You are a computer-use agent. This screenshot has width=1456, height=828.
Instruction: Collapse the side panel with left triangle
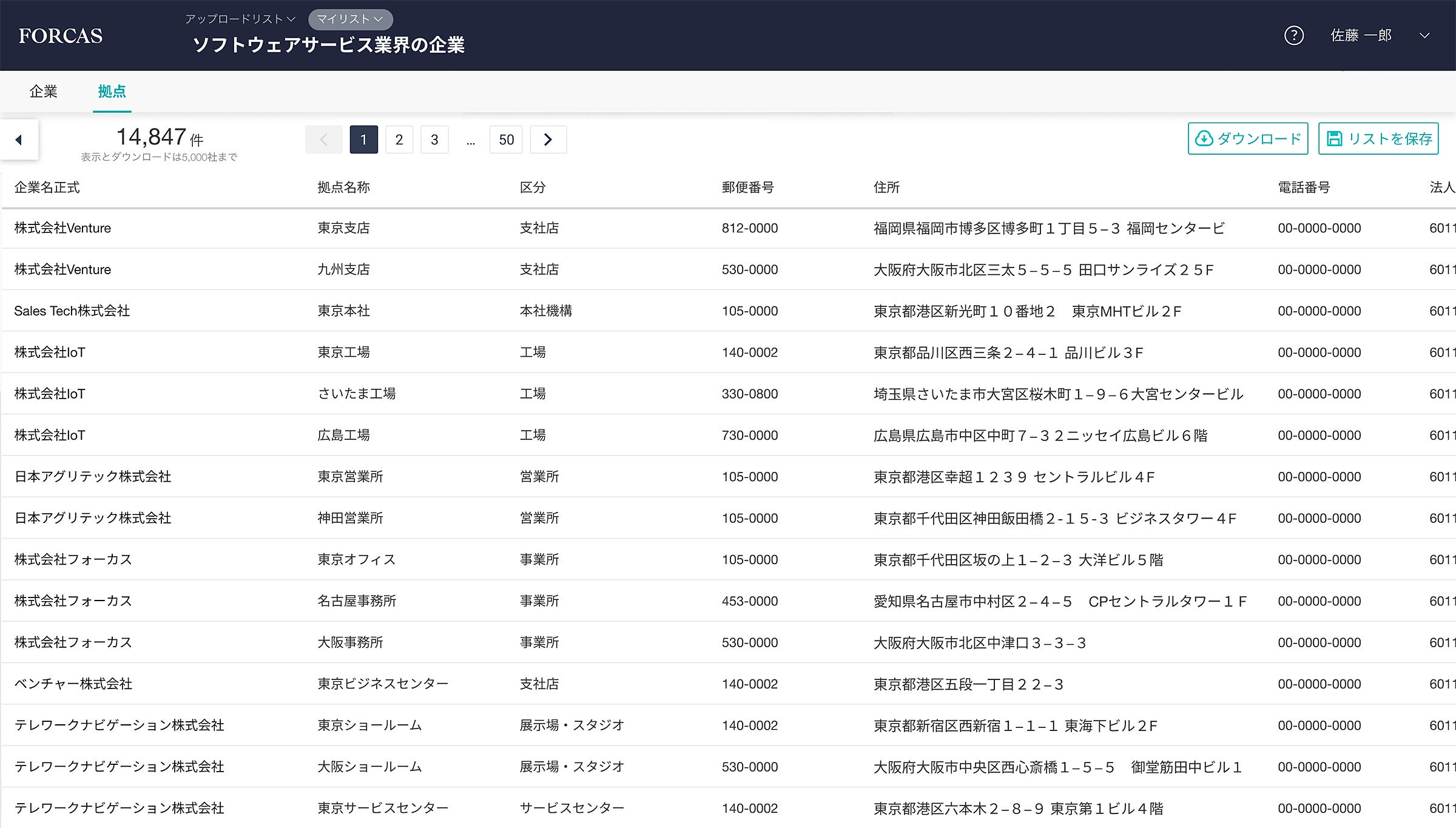click(x=19, y=140)
